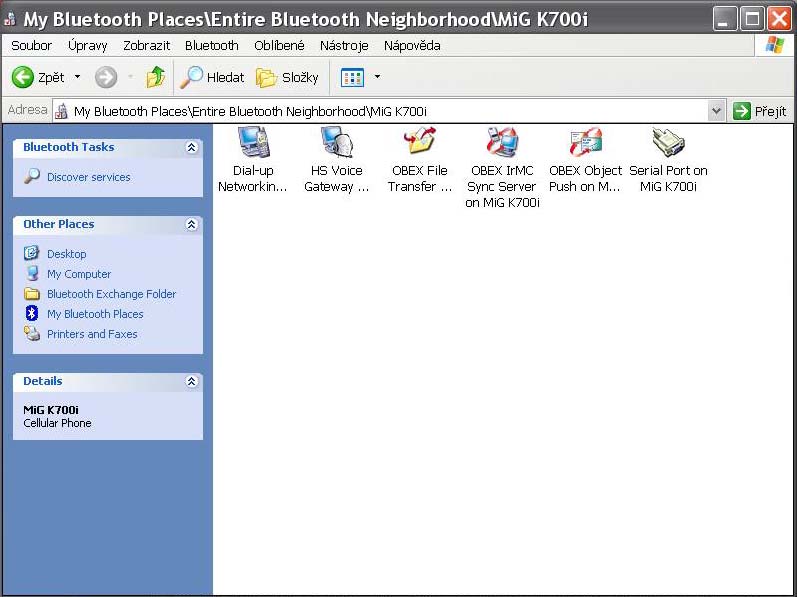Open the Nápověda menu

(x=412, y=46)
